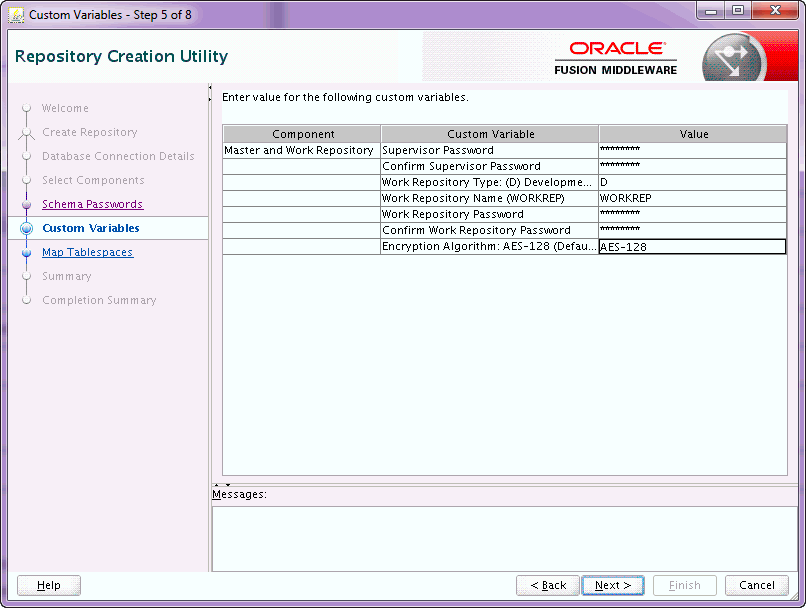Select the Master and Work Repository cell

302,150
